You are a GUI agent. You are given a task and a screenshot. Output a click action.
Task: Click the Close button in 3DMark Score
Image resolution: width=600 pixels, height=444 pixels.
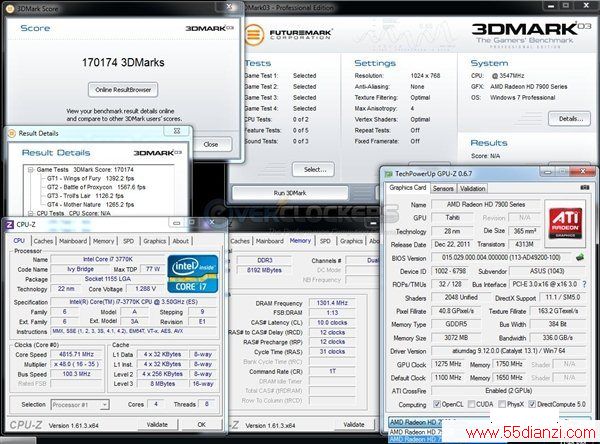click(x=211, y=144)
